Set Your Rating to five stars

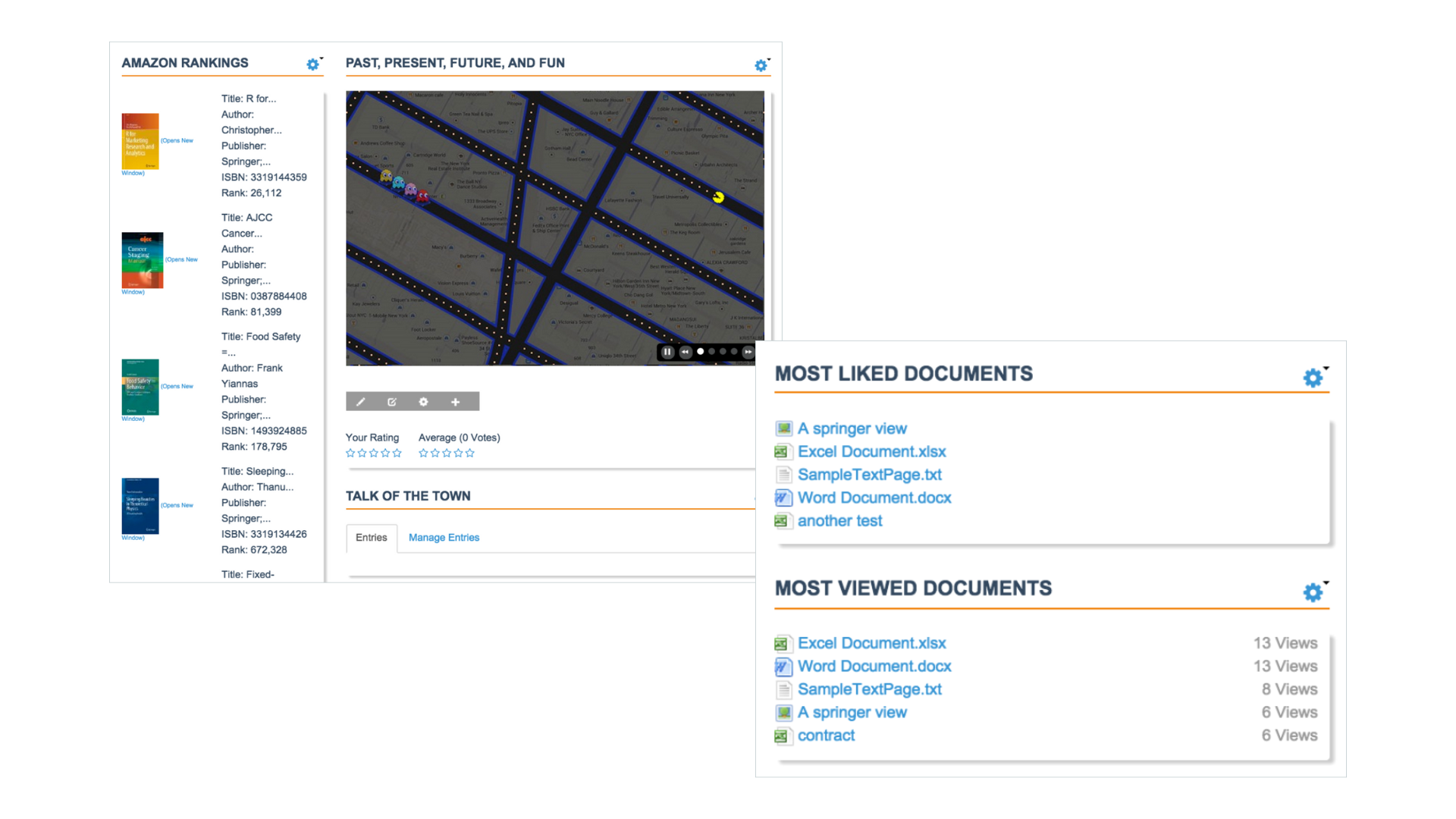(397, 453)
